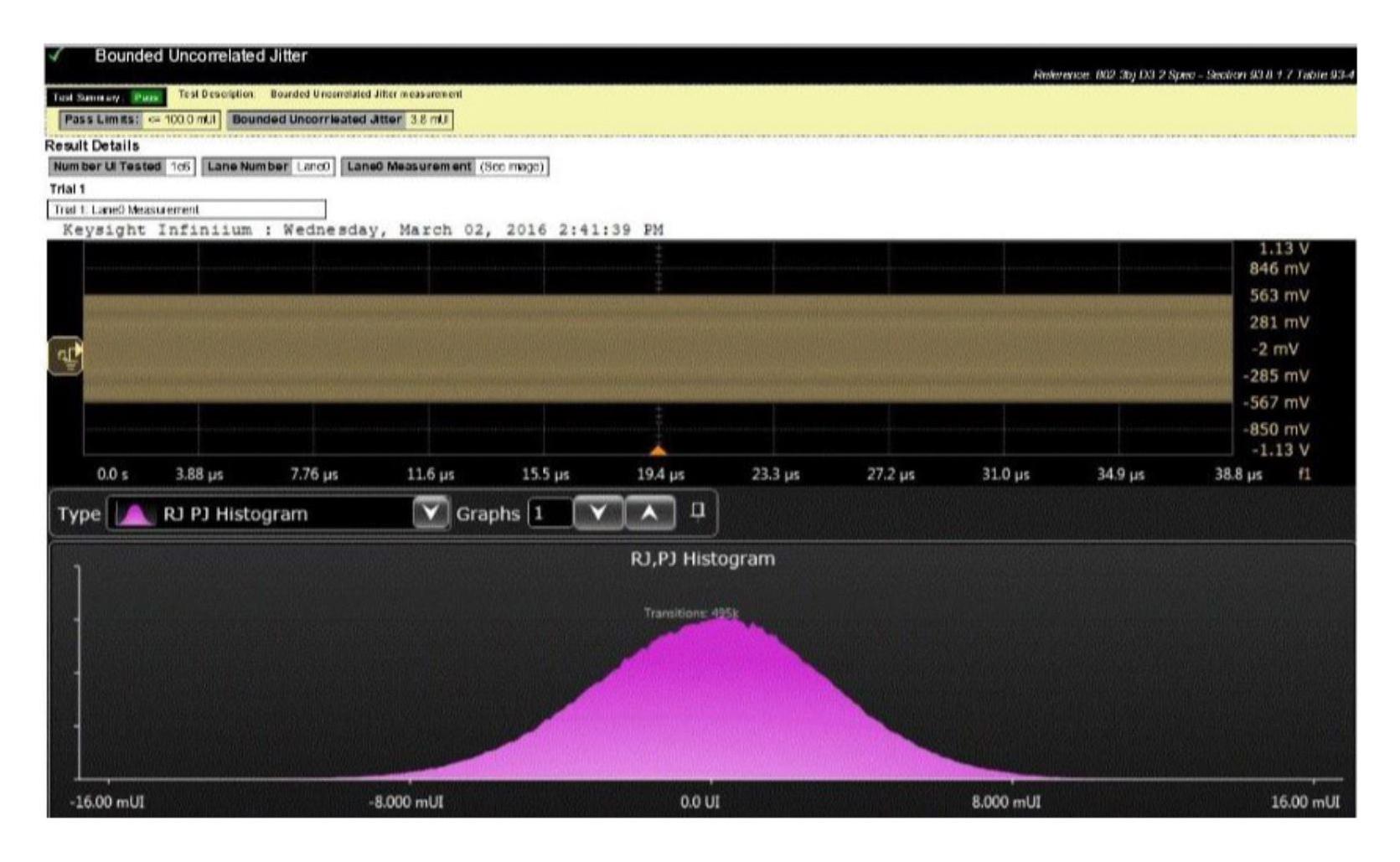The image size is (1400, 862).
Task: Click the 0.0 s time axis label
Action: [112, 474]
